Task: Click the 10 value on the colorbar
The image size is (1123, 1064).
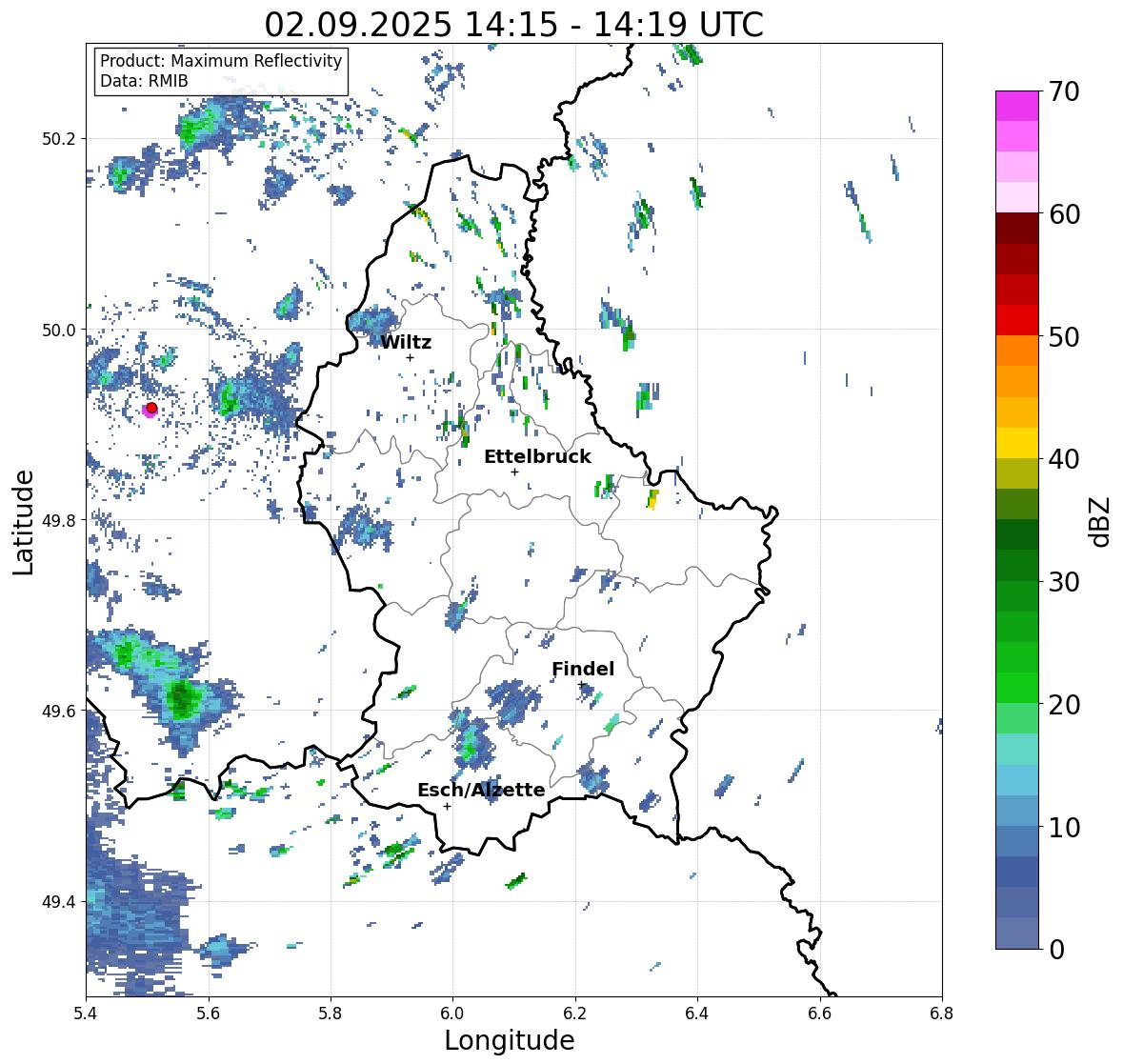Action: click(x=1064, y=827)
